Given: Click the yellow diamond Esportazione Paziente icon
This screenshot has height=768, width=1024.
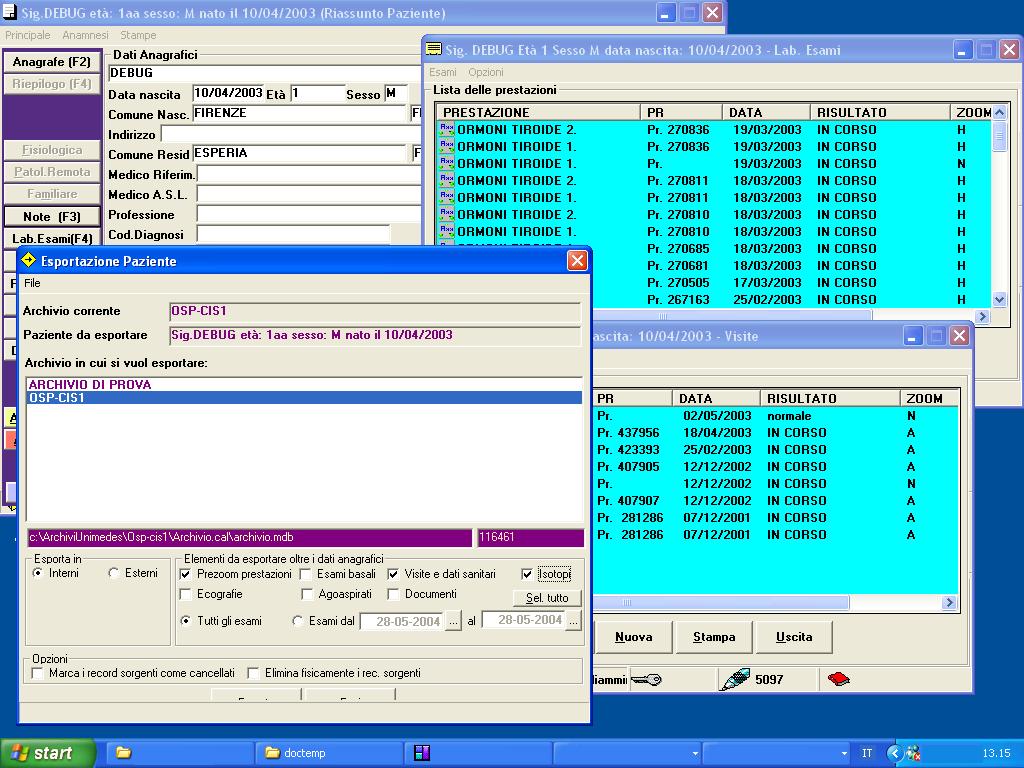Looking at the screenshot, I should pos(29,261).
